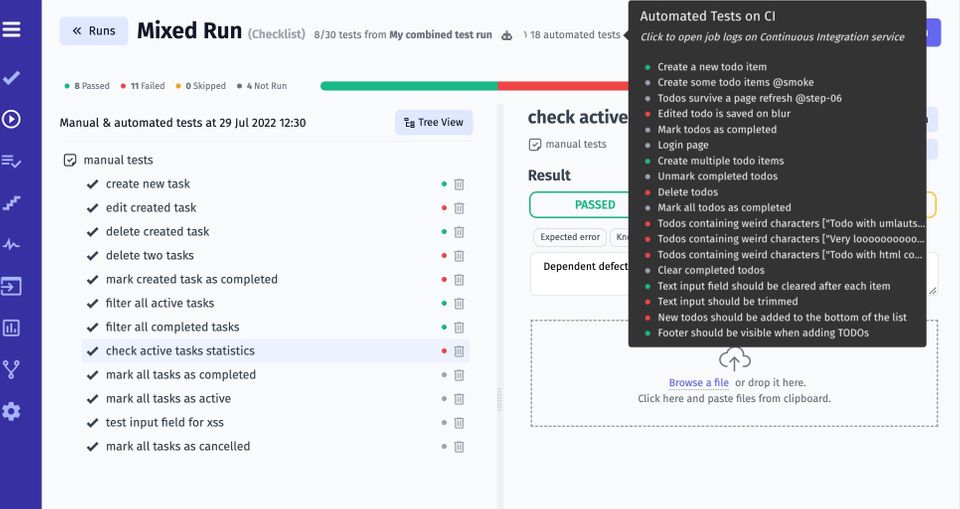Open the Plans list-check sidebar icon

point(11,161)
